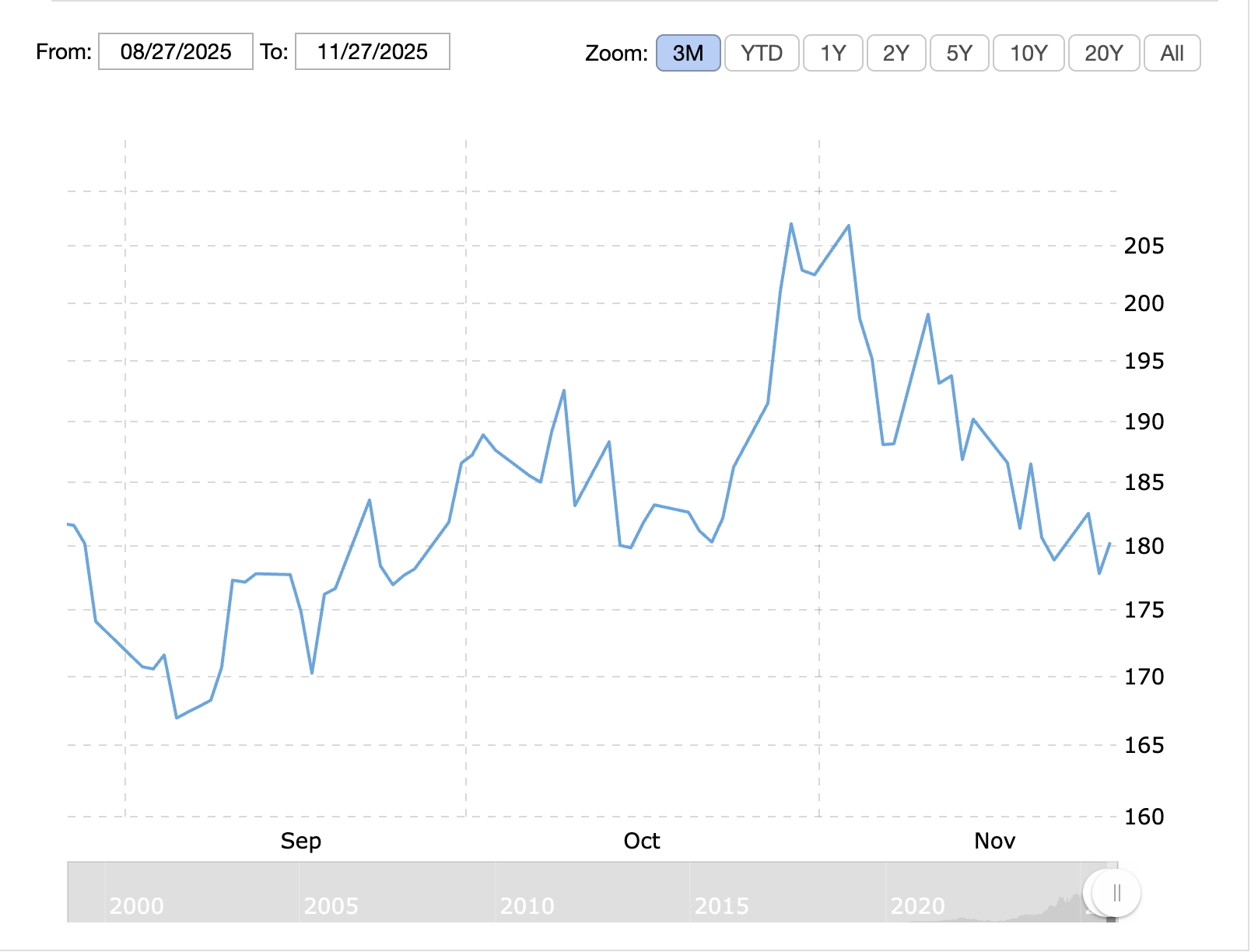The width and height of the screenshot is (1251, 952).
Task: Pick the 20Y zoom option
Action: pyautogui.click(x=1104, y=53)
